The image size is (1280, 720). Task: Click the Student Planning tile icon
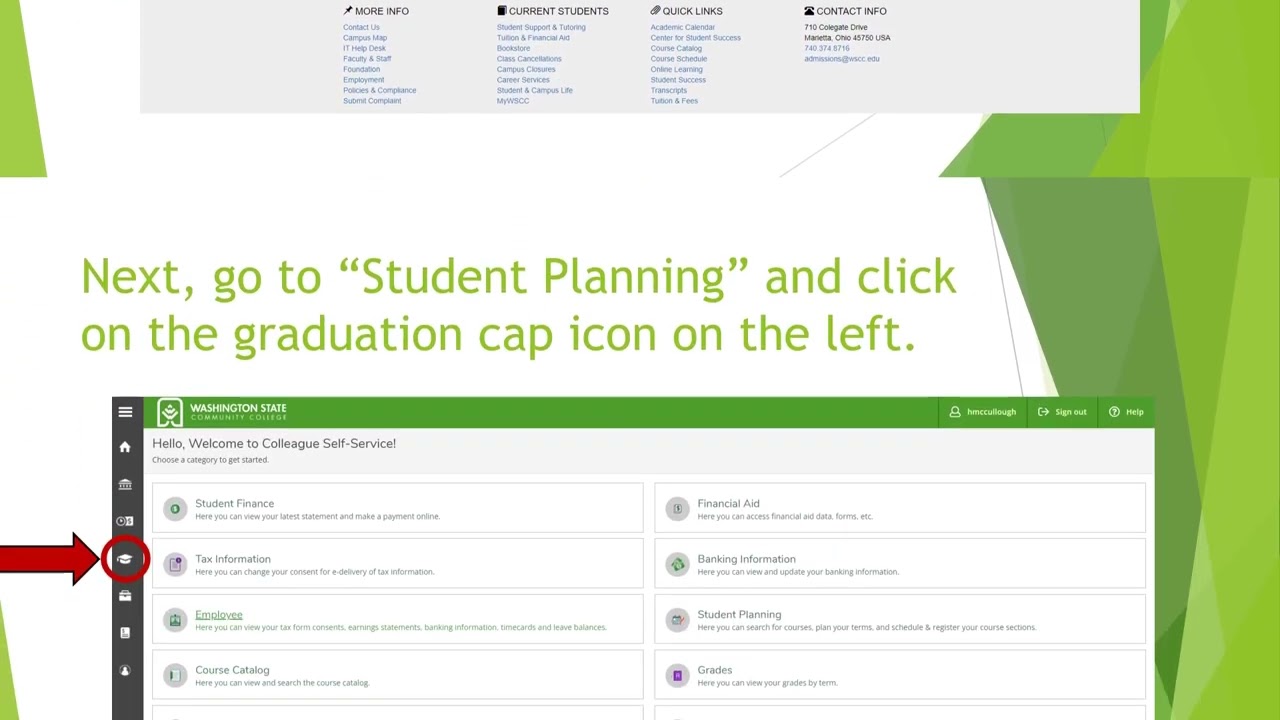[677, 620]
